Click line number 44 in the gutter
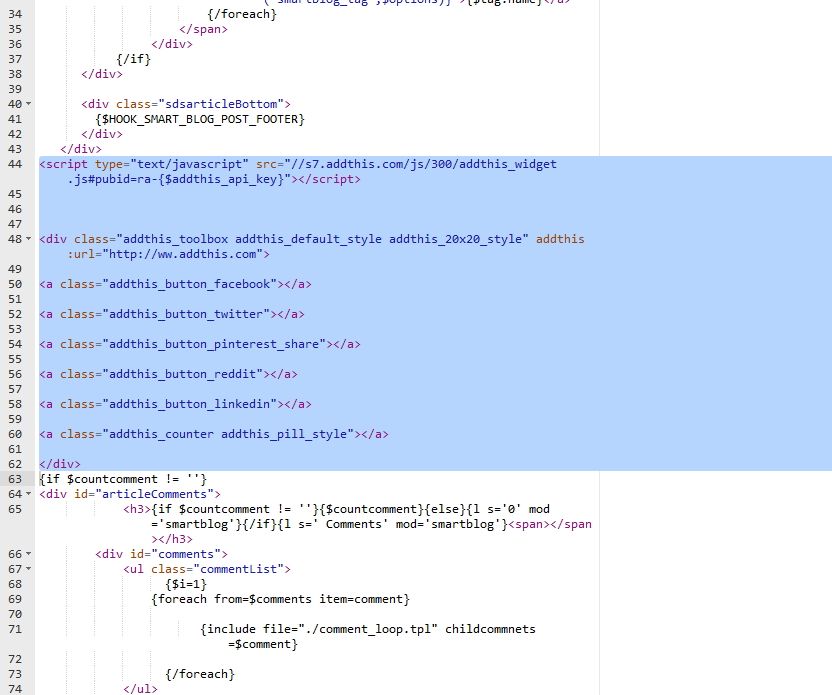832x695 pixels. point(15,164)
